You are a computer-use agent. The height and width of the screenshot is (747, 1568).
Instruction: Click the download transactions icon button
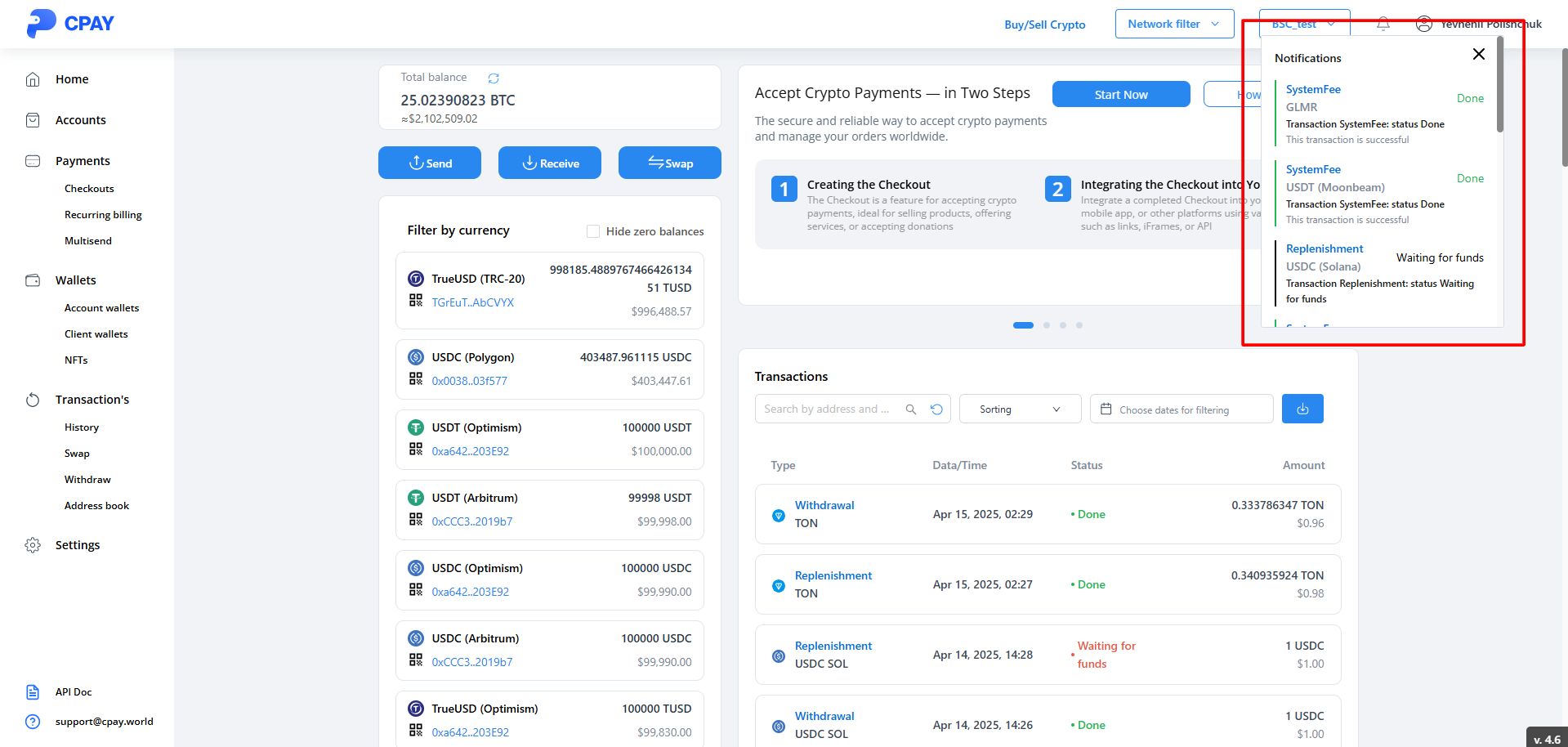pyautogui.click(x=1302, y=409)
